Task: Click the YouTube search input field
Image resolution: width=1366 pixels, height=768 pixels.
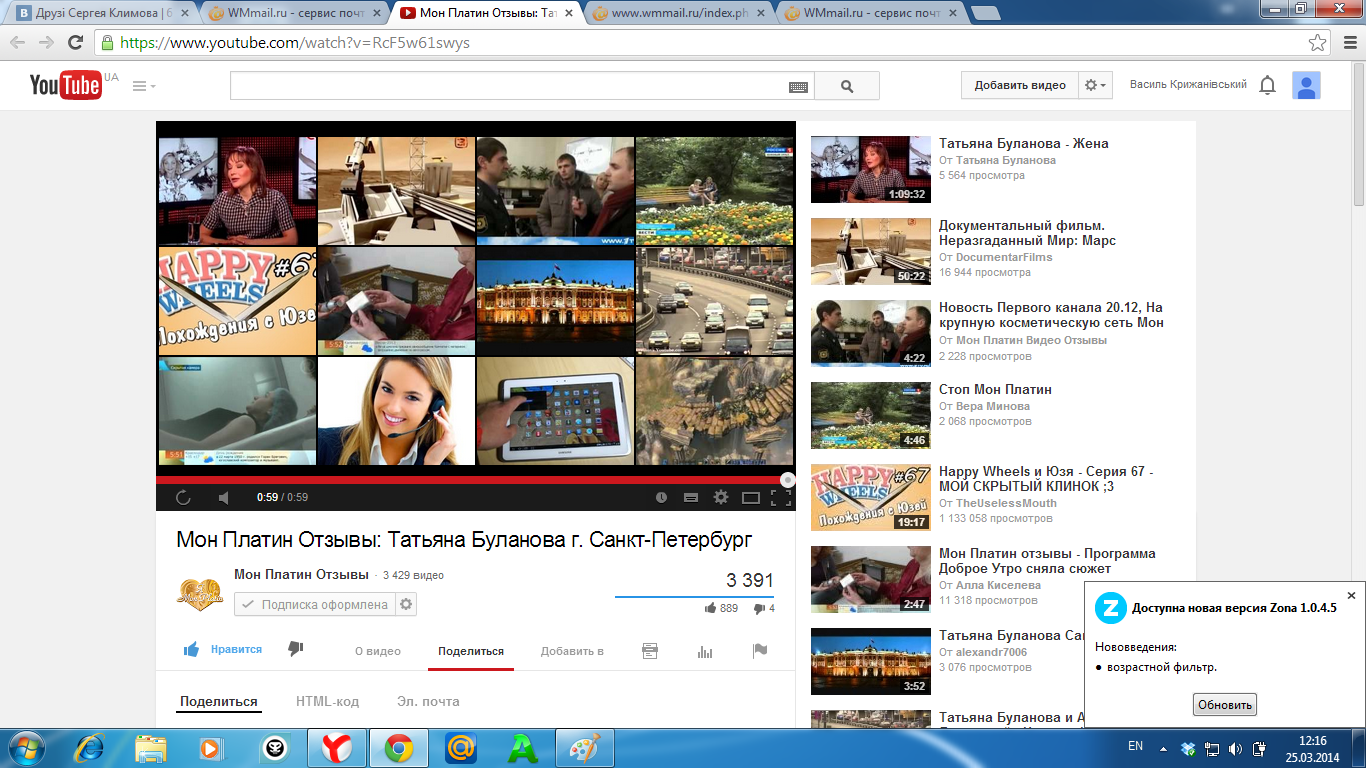Action: tap(510, 86)
